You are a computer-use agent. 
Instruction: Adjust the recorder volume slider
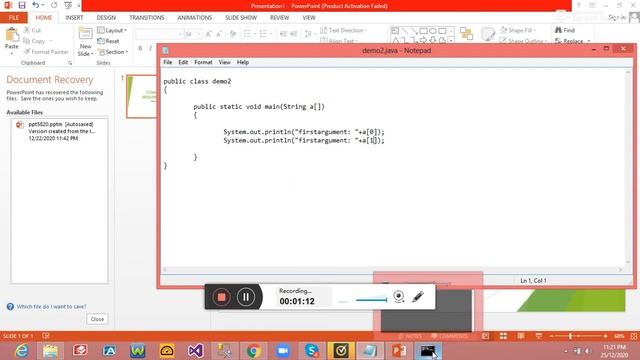click(x=371, y=300)
